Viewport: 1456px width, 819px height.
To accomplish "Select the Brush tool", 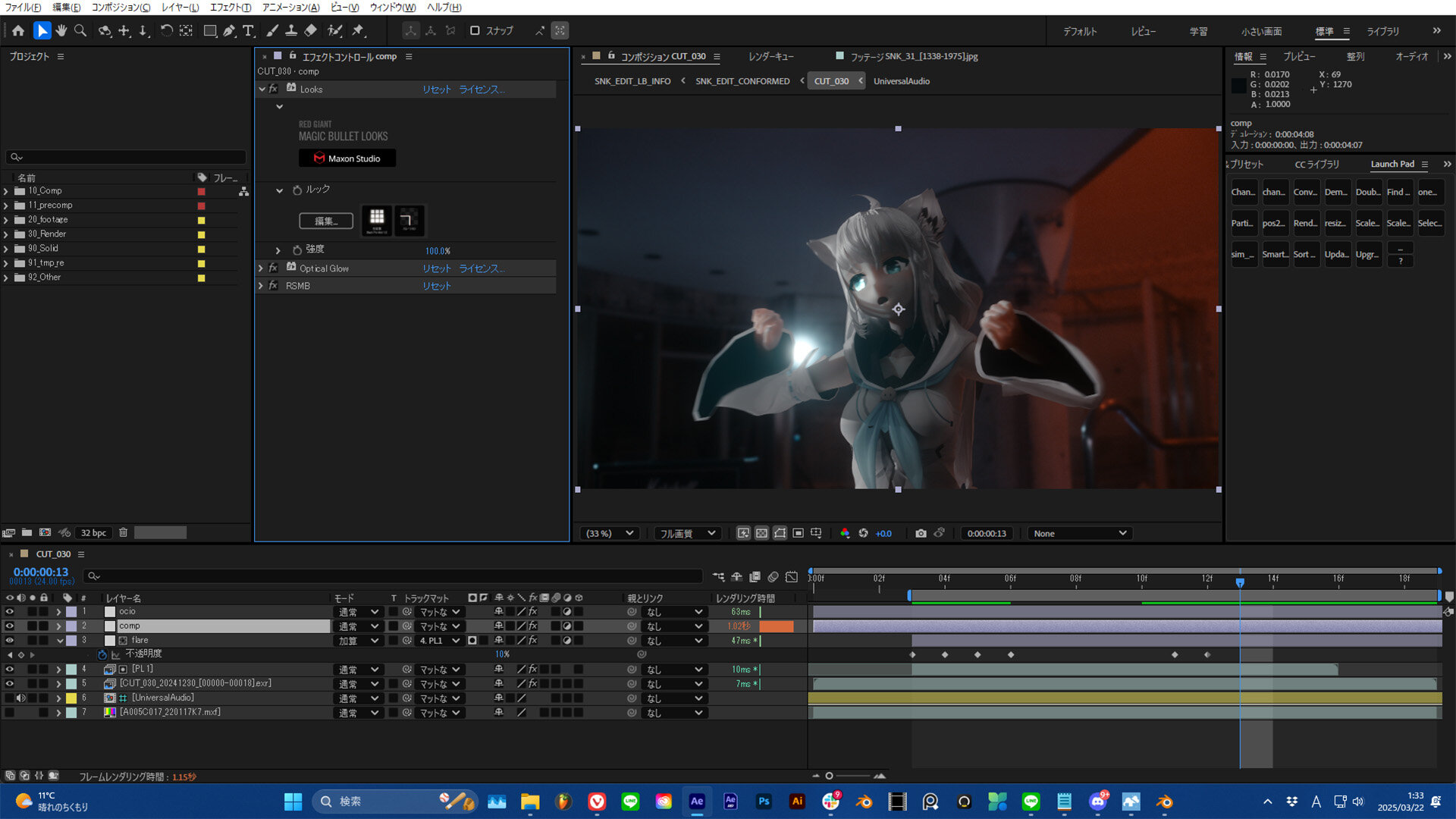I will tap(272, 31).
